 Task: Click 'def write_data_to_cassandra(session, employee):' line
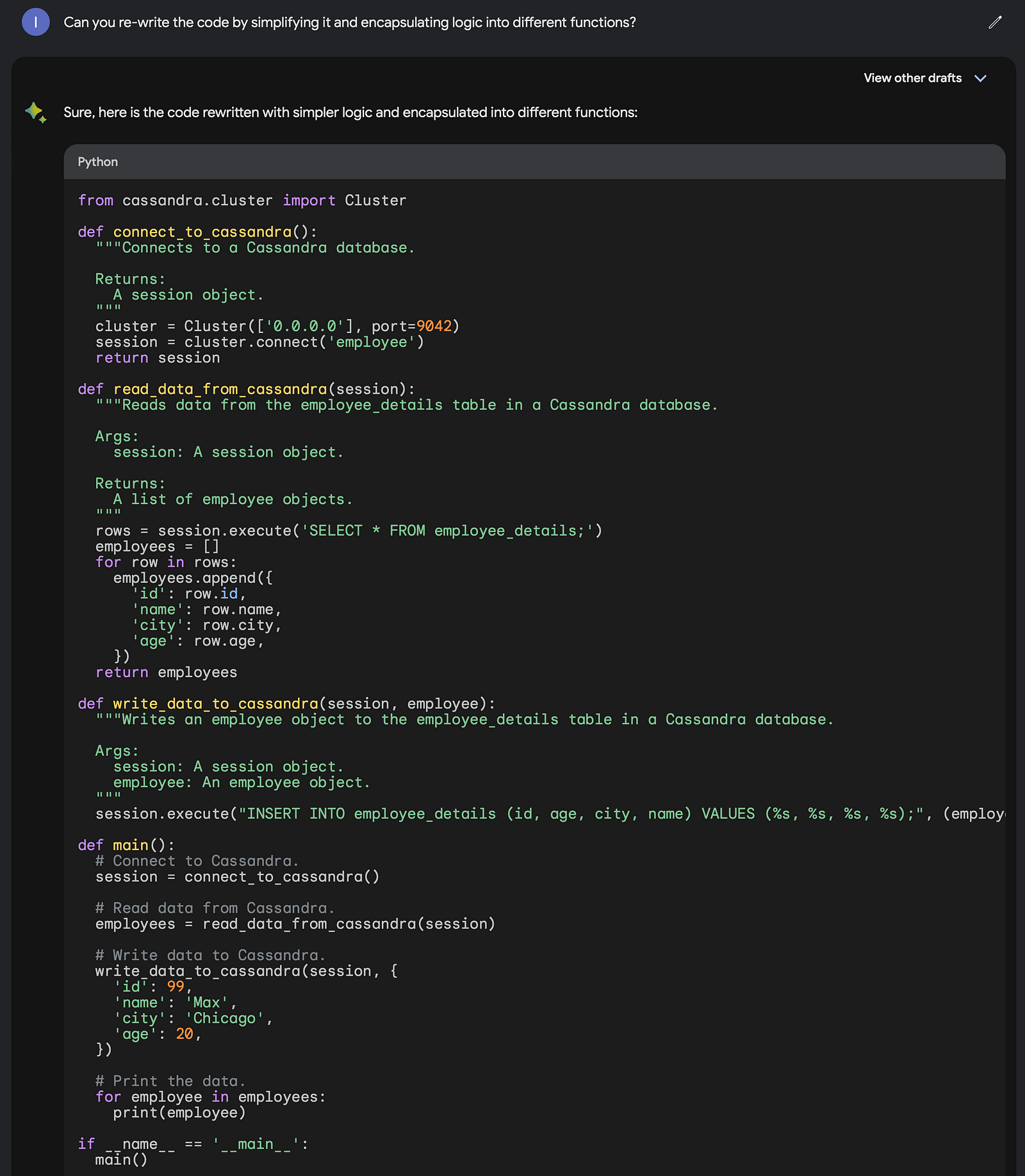(x=287, y=703)
